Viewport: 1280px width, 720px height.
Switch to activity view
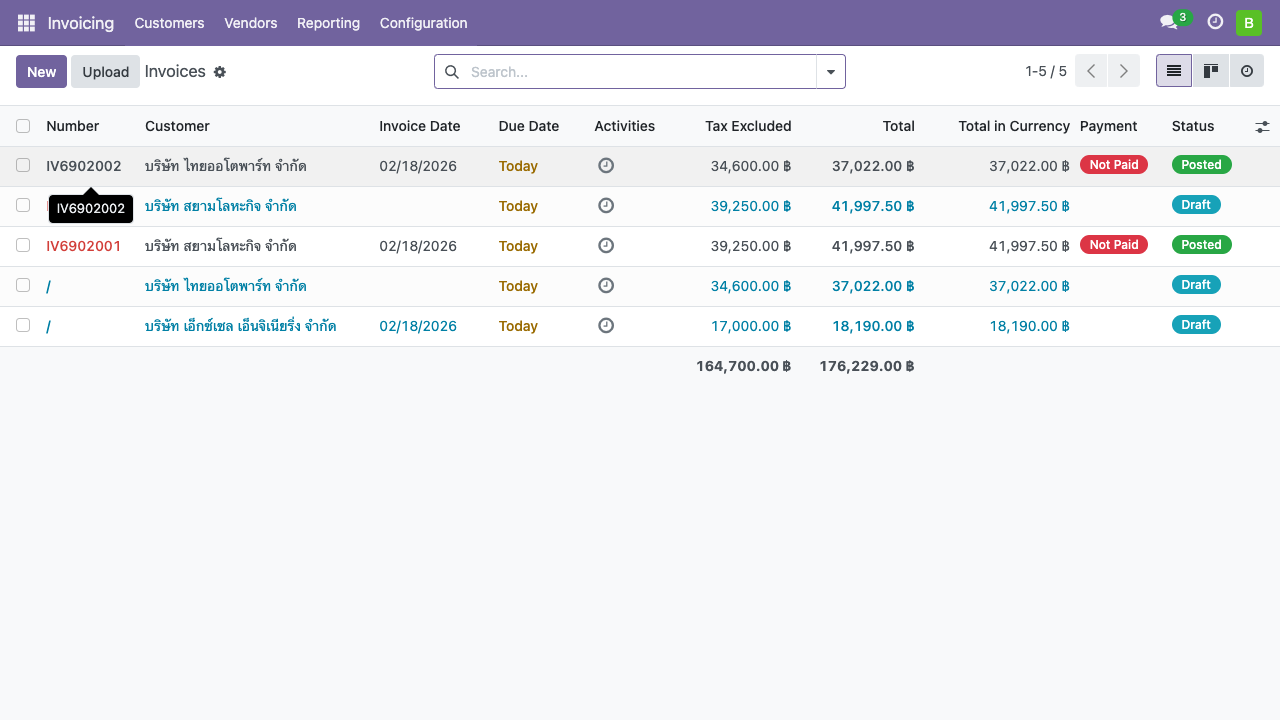coord(1246,71)
